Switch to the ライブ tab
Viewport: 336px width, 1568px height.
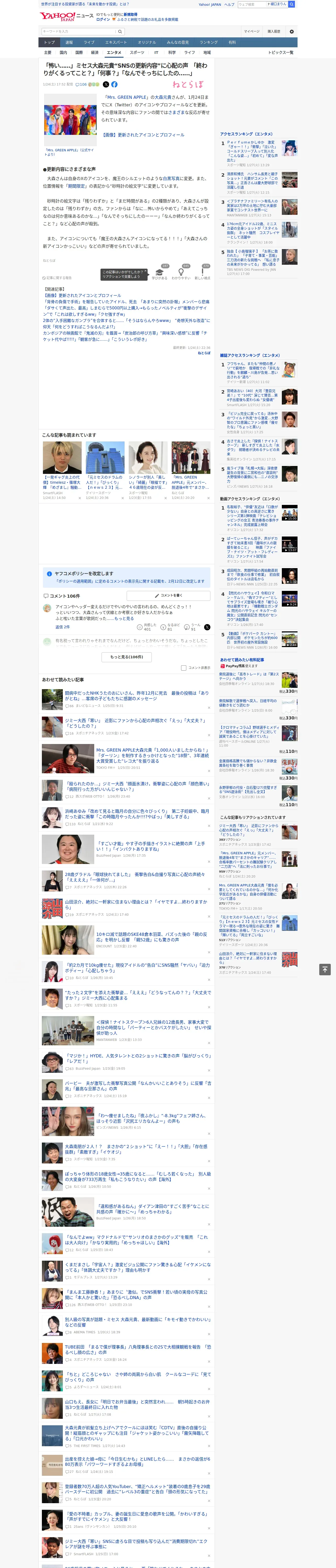click(89, 43)
